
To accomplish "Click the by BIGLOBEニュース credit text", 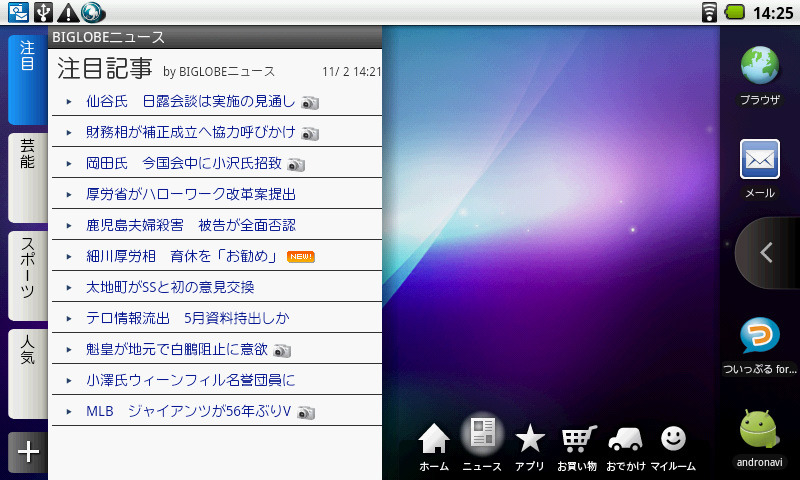I will click(219, 72).
